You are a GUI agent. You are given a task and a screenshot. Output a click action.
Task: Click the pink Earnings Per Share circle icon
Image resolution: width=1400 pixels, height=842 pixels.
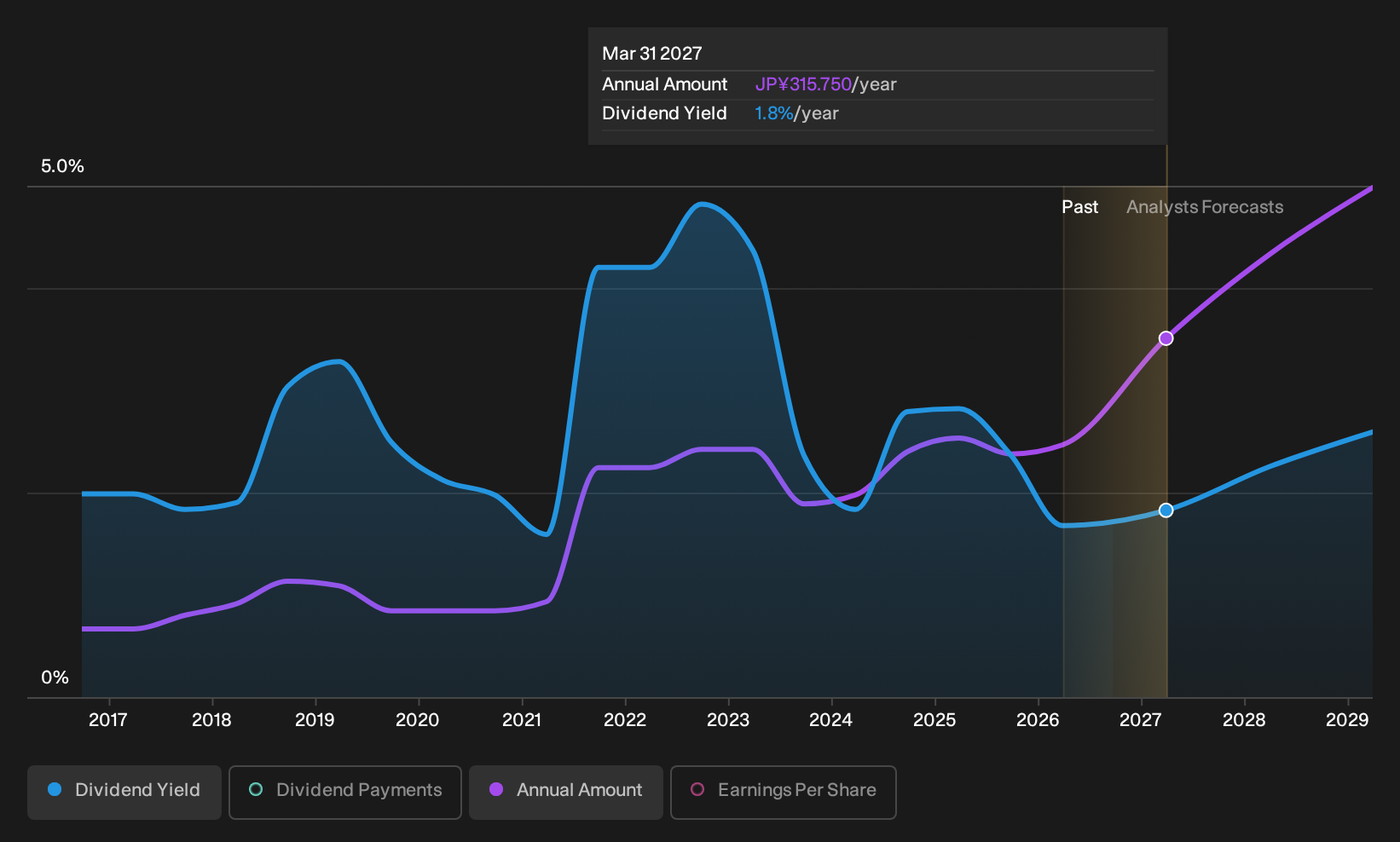tap(697, 789)
